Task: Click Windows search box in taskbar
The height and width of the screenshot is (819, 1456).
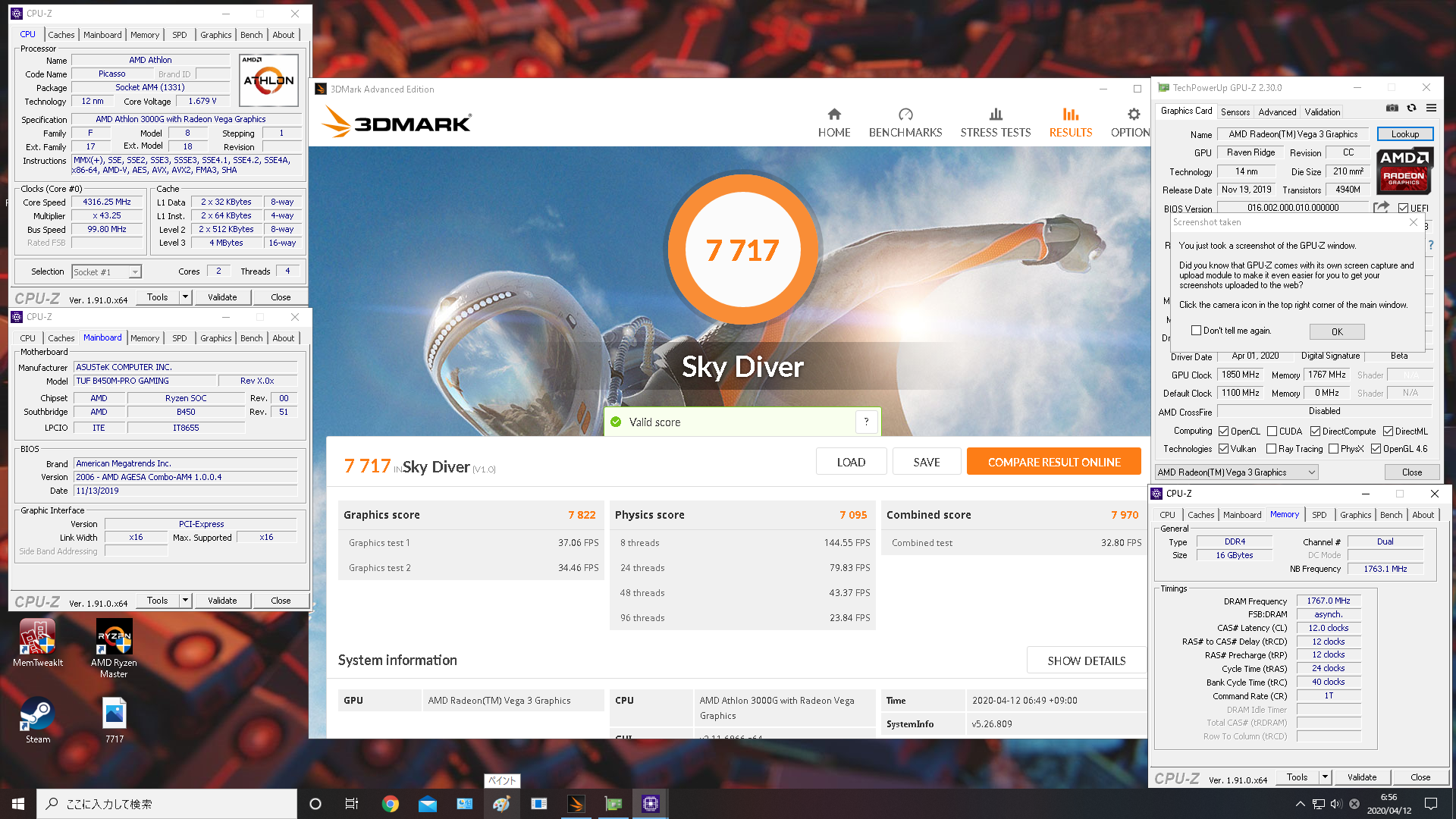Action: (167, 804)
